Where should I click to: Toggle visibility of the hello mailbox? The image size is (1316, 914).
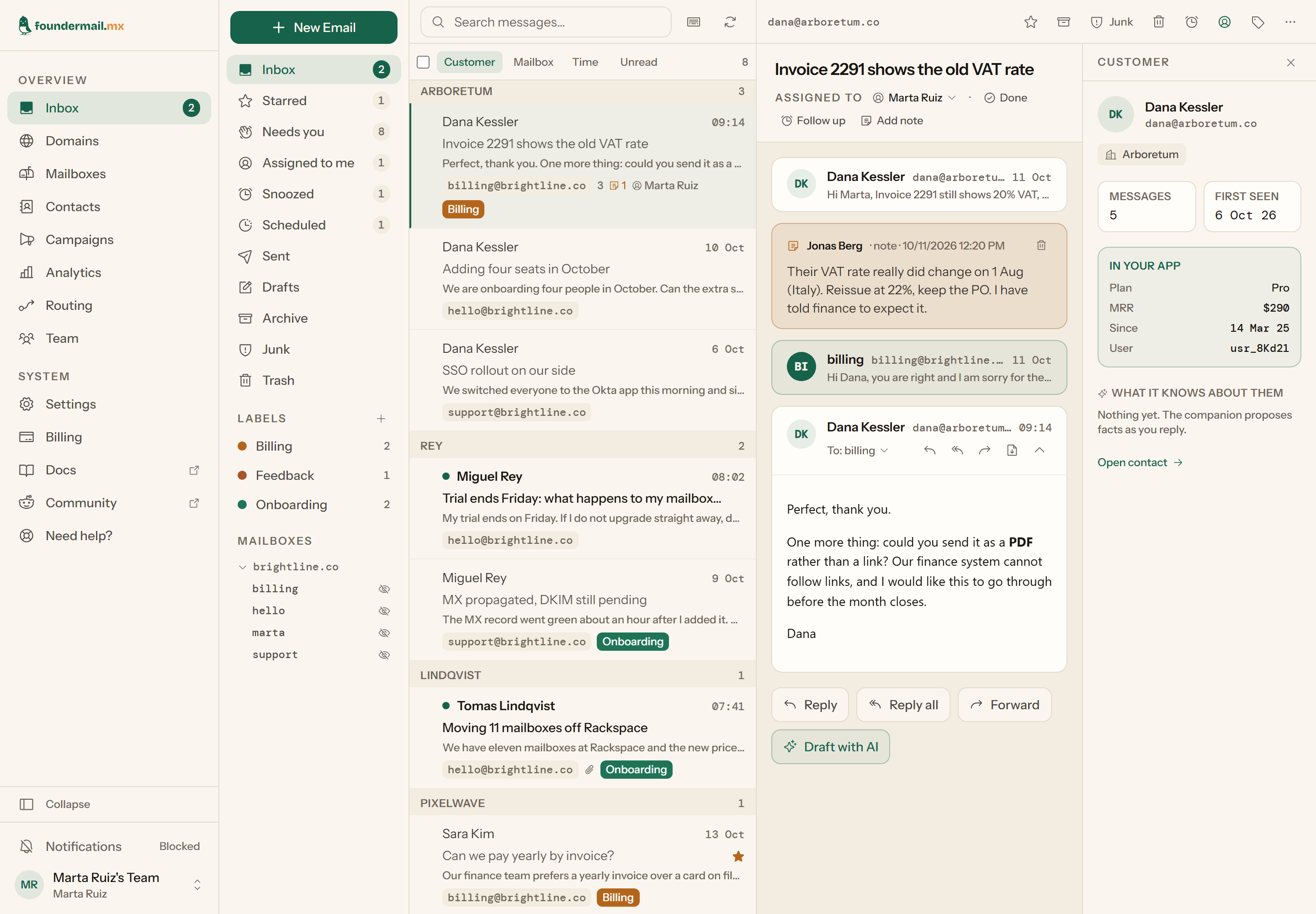pyautogui.click(x=384, y=611)
